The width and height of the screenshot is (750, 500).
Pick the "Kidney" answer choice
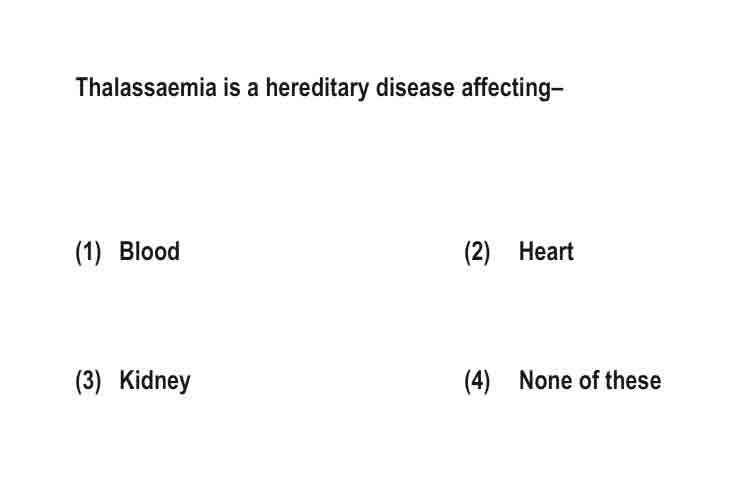pos(154,381)
